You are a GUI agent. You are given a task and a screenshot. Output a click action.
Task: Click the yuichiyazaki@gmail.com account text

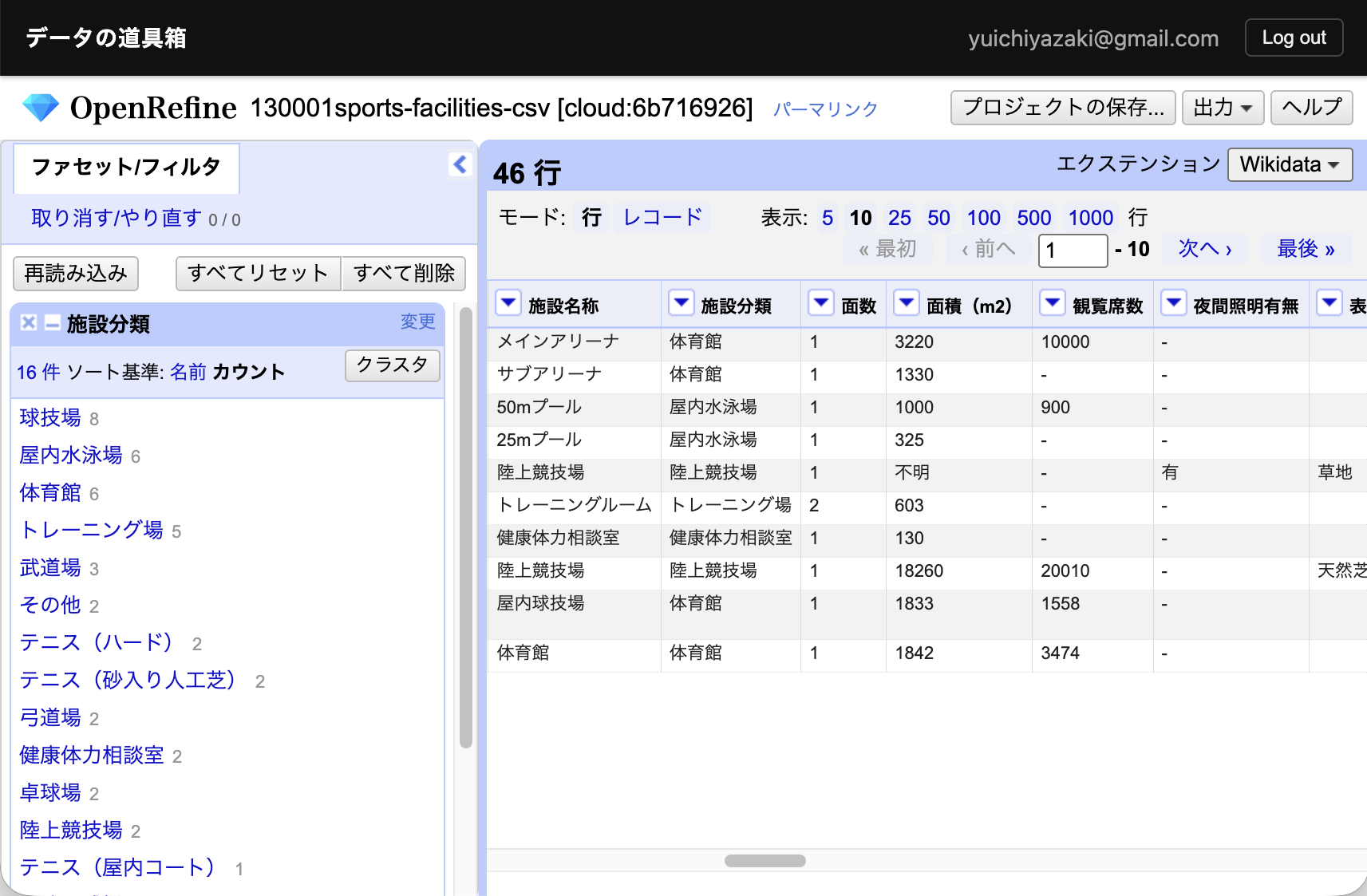click(1093, 38)
